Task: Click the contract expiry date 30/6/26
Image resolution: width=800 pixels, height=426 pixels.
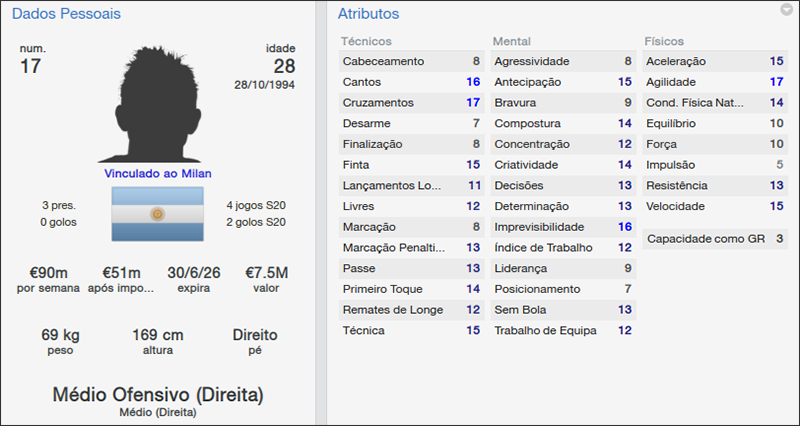Action: point(195,273)
